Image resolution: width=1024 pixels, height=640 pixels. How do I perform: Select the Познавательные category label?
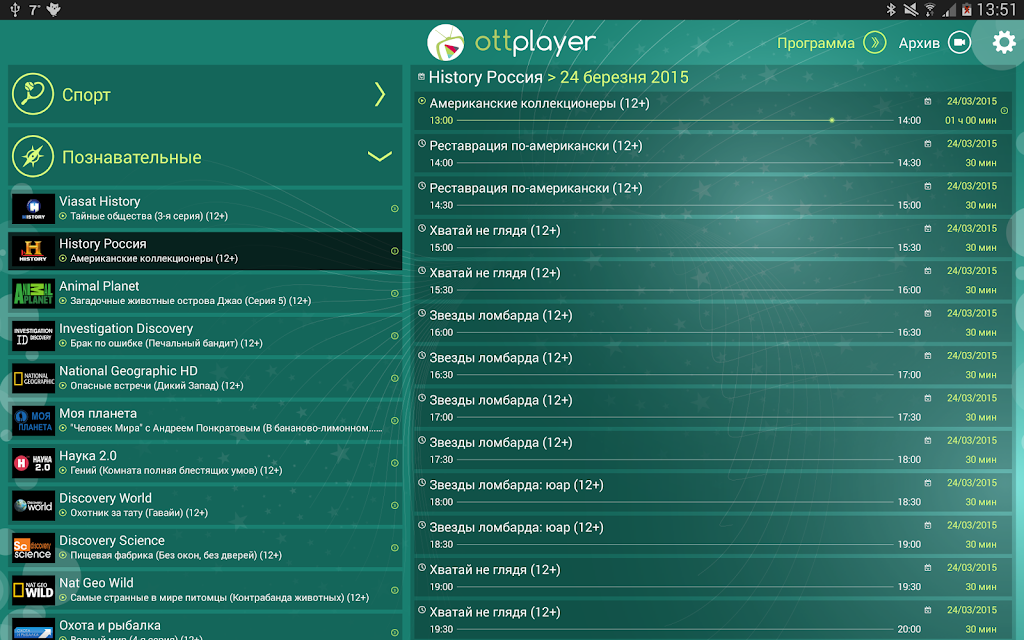[131, 157]
